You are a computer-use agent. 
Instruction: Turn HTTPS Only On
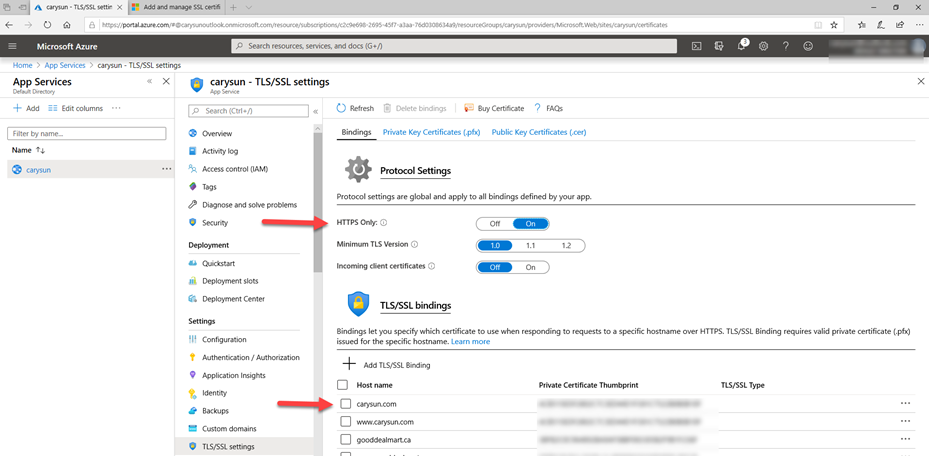coord(531,224)
